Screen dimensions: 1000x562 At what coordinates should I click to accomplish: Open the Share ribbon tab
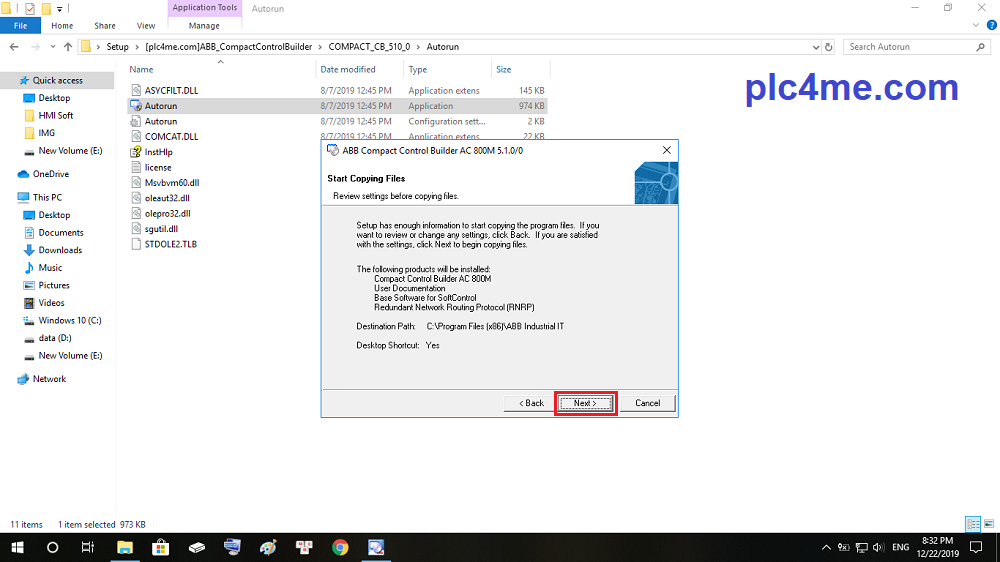[x=104, y=26]
